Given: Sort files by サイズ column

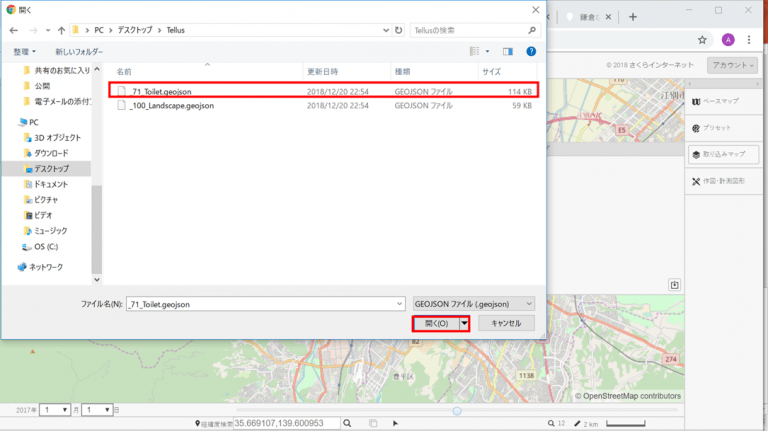Looking at the screenshot, I should 491,72.
